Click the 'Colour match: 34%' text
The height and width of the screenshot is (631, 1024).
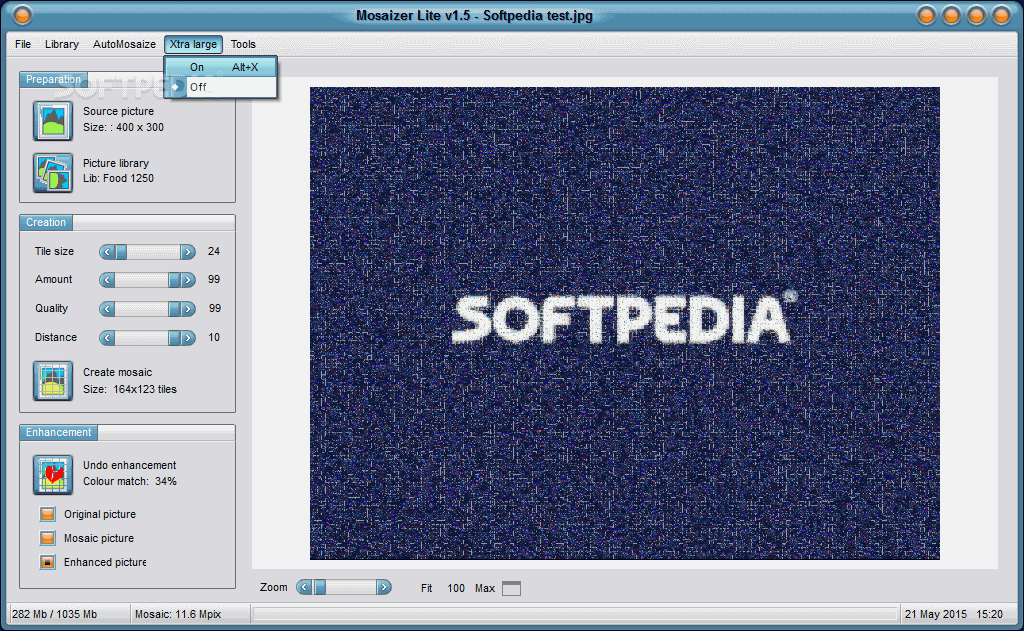point(129,481)
